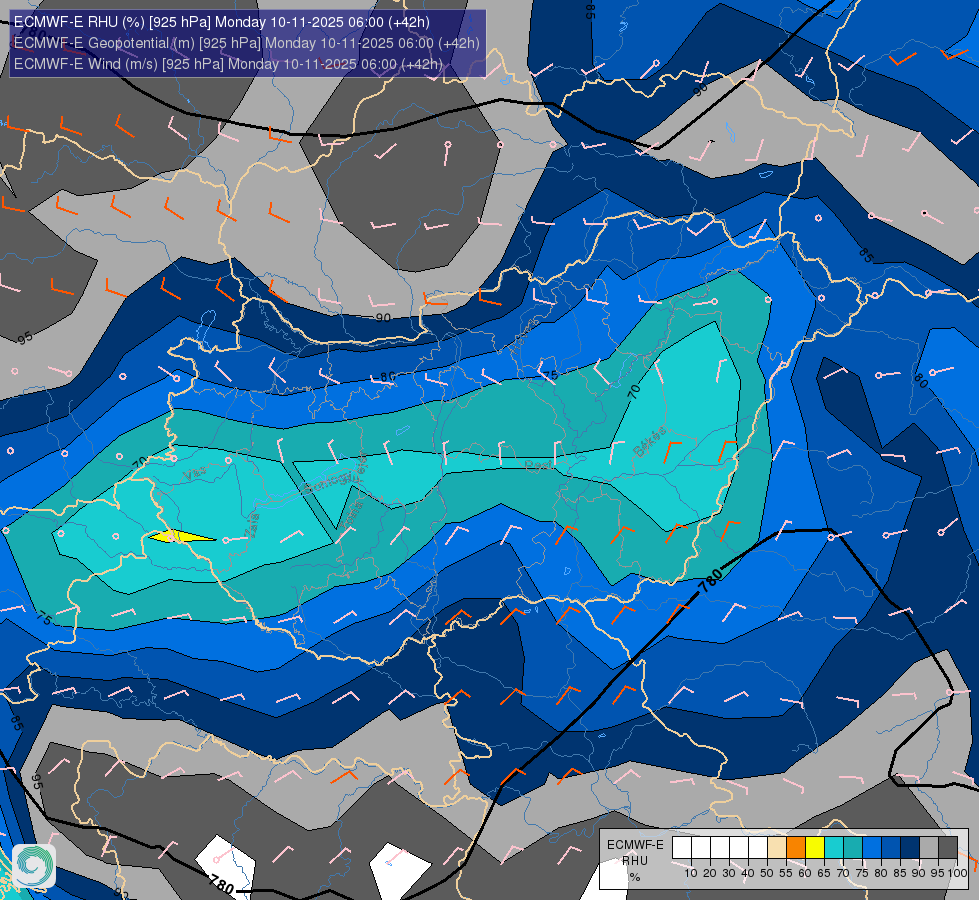Click the legend's ECMWF-E RHU % label
This screenshot has height=900, width=979.
click(x=635, y=861)
